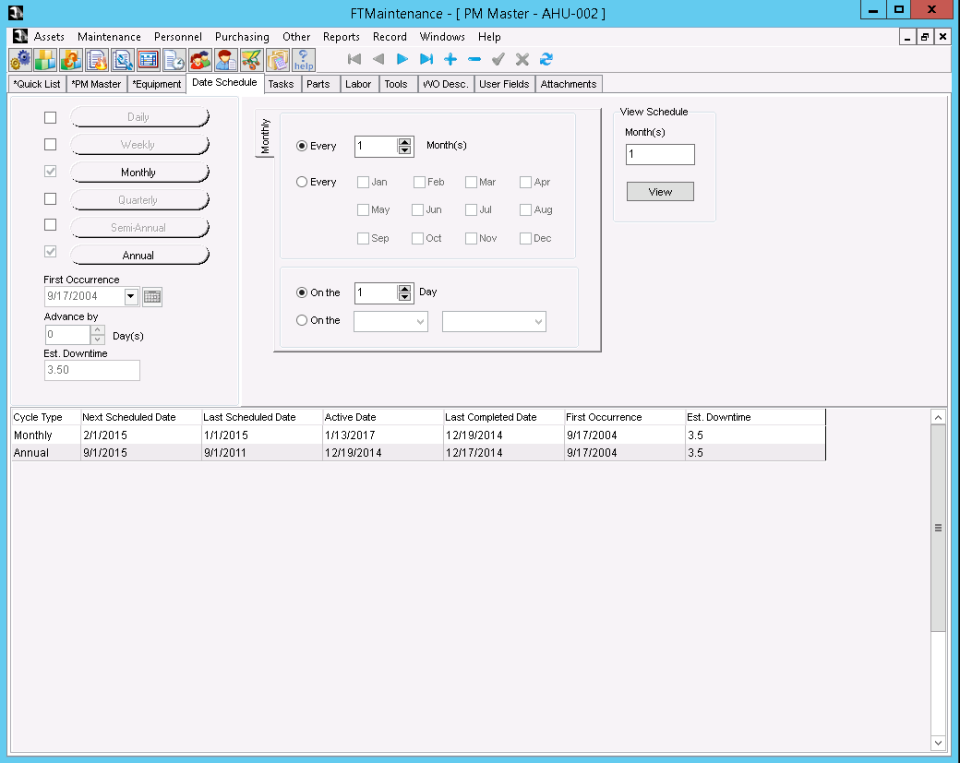This screenshot has height=763, width=960.
Task: Click the app icon in menu bar
Action: [20, 36]
